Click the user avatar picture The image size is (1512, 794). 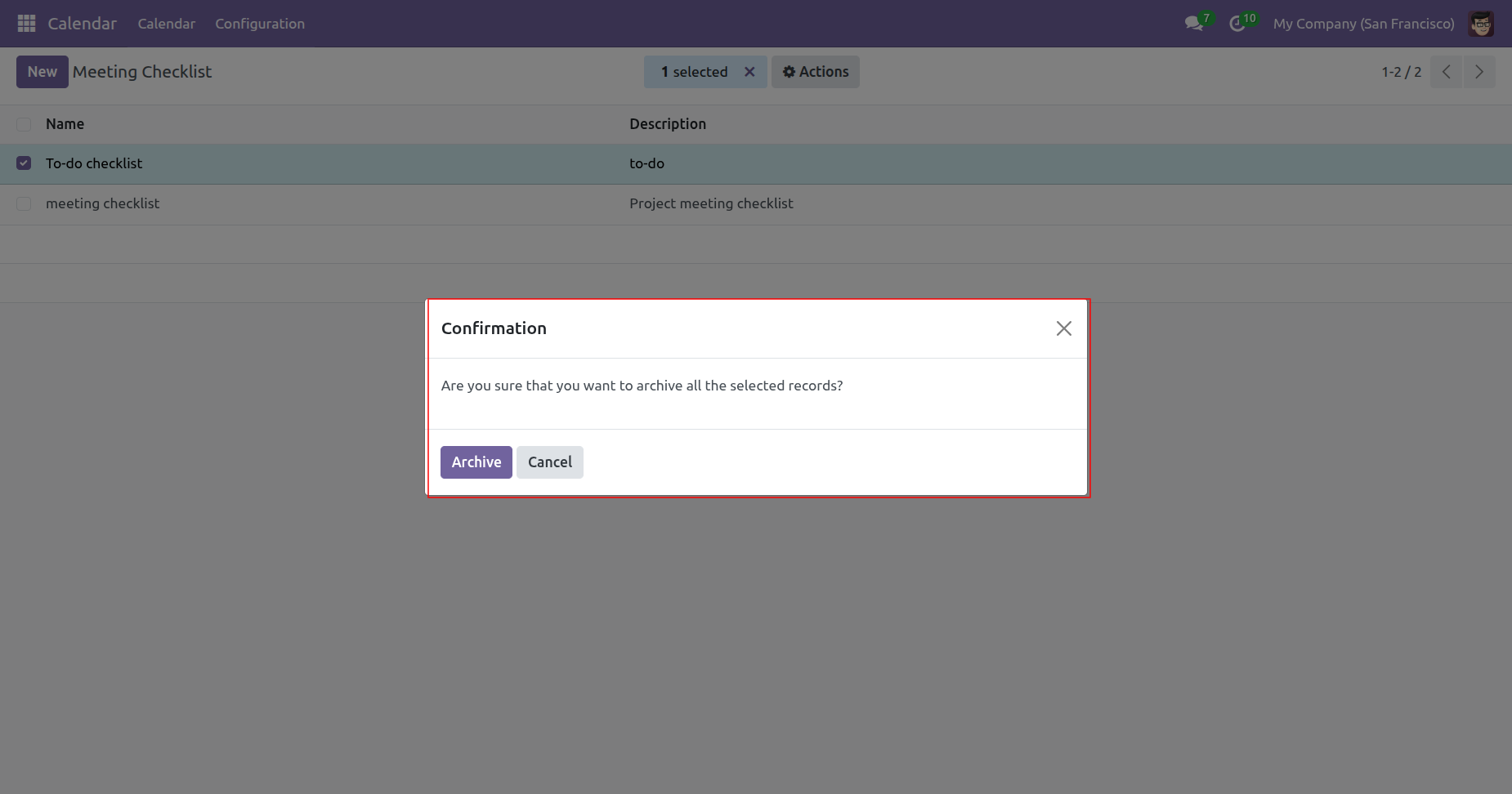pyautogui.click(x=1481, y=24)
